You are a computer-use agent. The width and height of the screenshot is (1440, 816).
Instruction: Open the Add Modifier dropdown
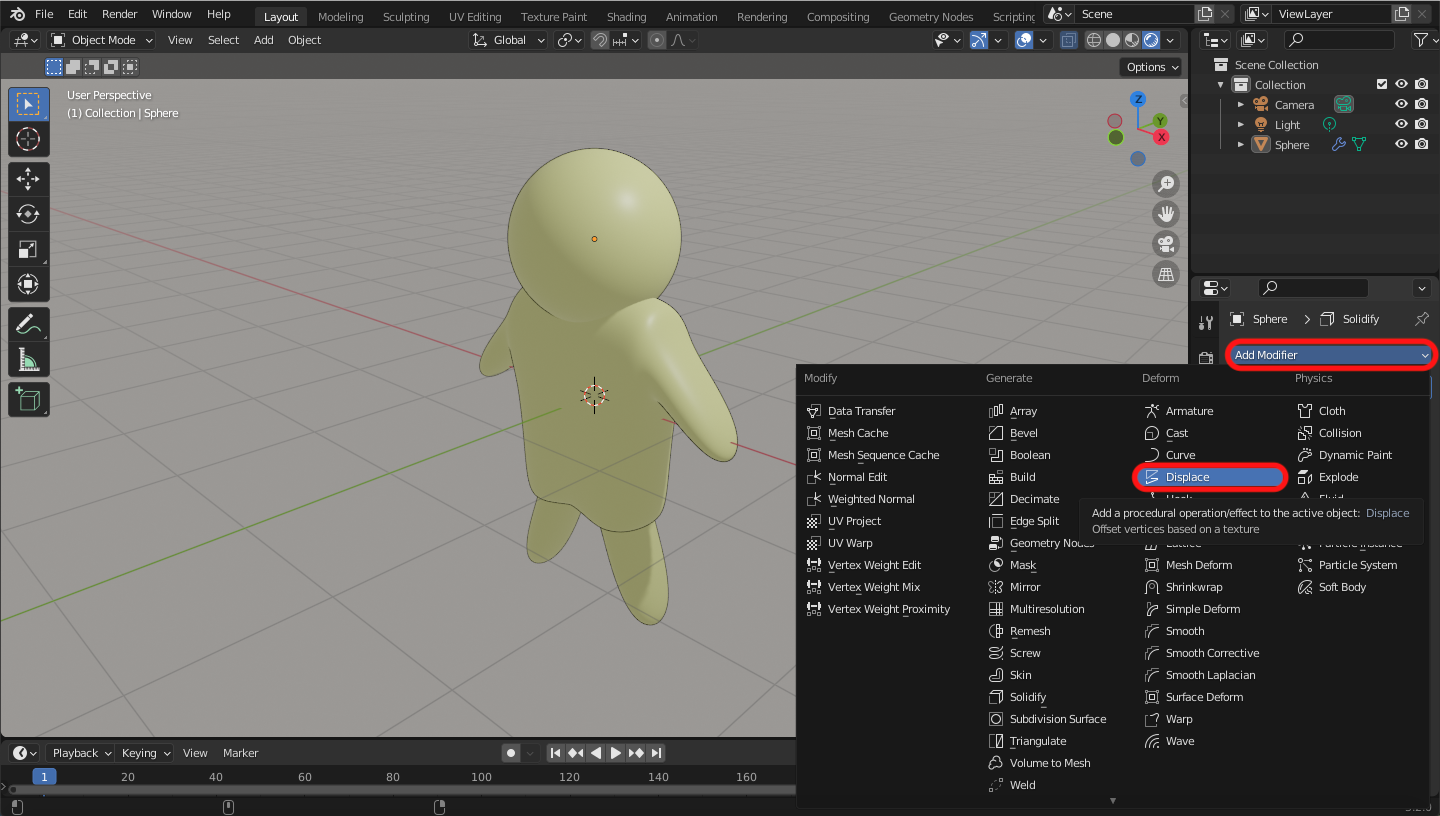coord(1331,355)
